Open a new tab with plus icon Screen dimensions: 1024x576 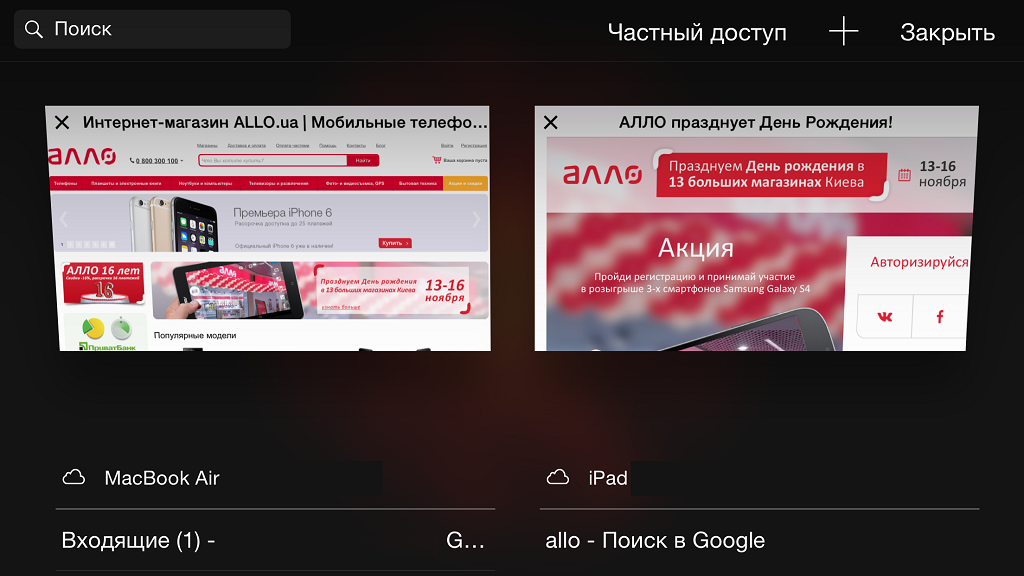pos(843,31)
